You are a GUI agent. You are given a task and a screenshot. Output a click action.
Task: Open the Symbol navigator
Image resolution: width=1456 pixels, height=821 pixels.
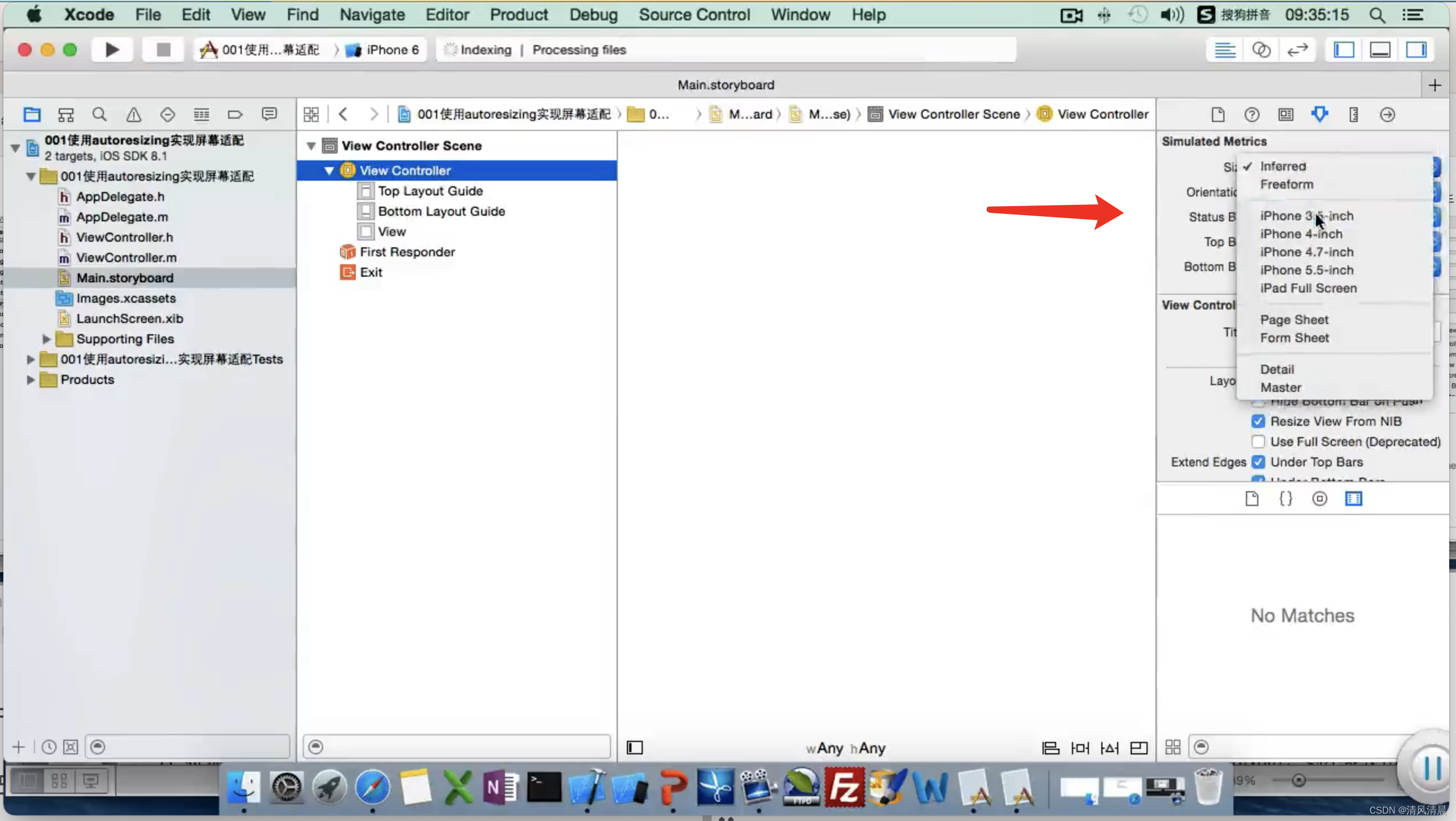(66, 115)
